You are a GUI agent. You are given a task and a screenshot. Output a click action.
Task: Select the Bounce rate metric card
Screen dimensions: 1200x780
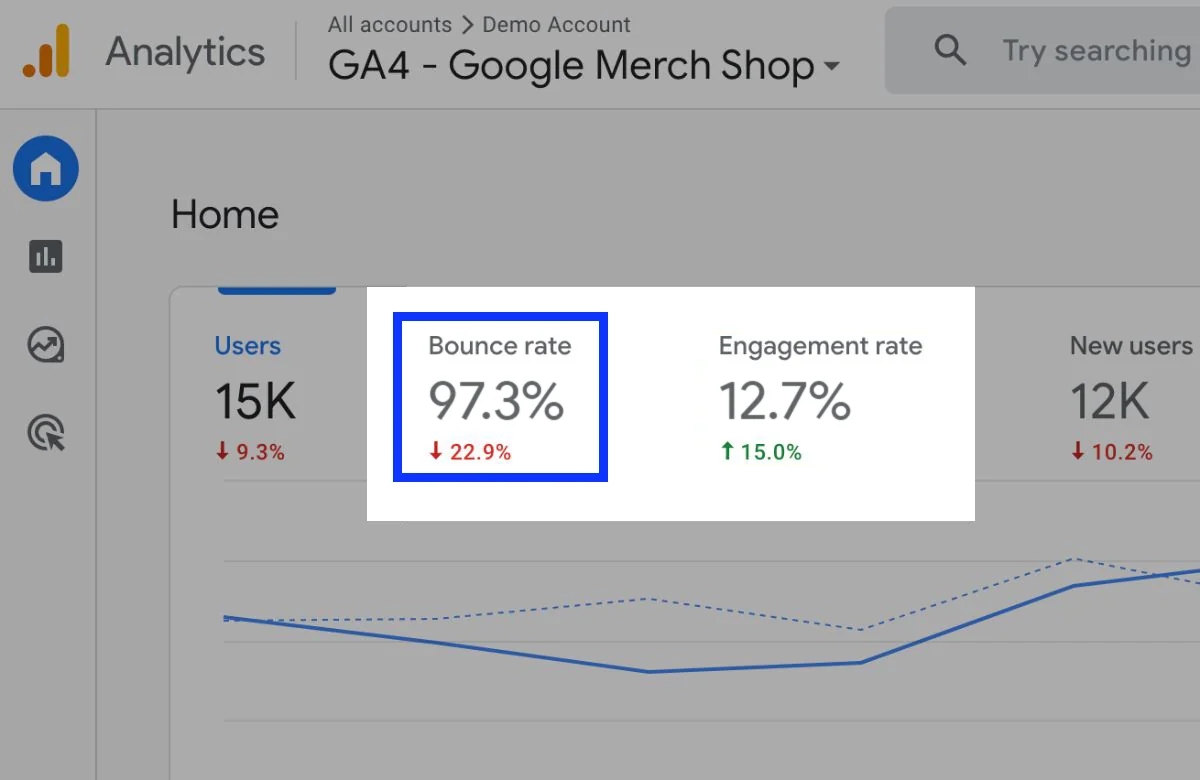tap(499, 396)
